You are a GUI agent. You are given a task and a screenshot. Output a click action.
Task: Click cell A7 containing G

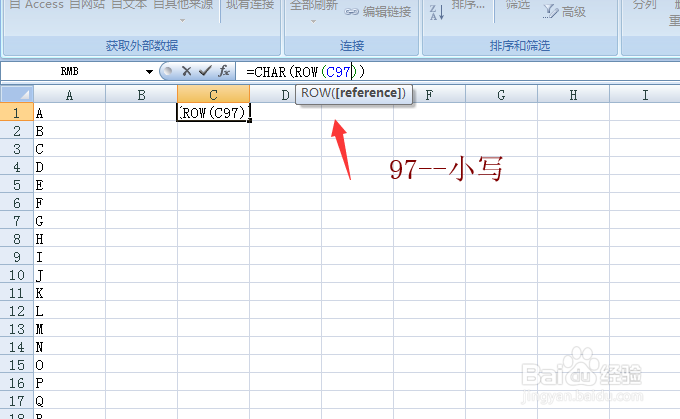click(x=69, y=221)
